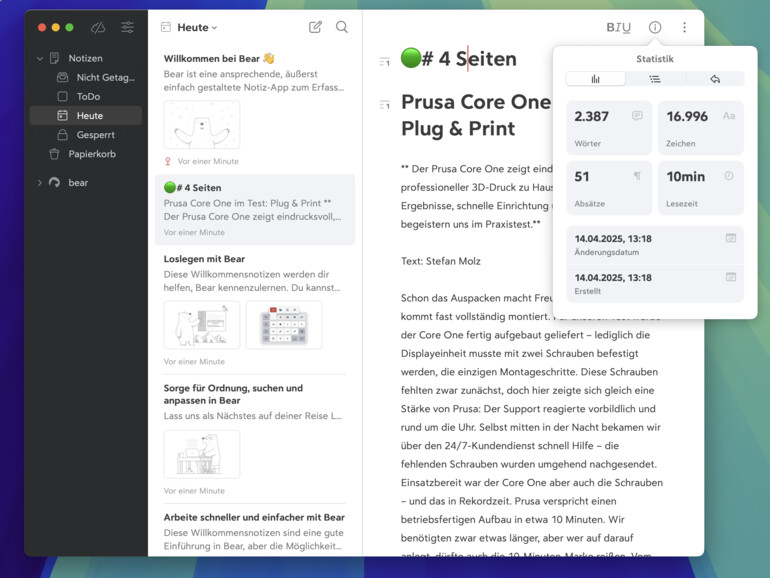Viewport: 770px width, 578px height.
Task: Select Heute in the sidebar
Action: tap(86, 116)
